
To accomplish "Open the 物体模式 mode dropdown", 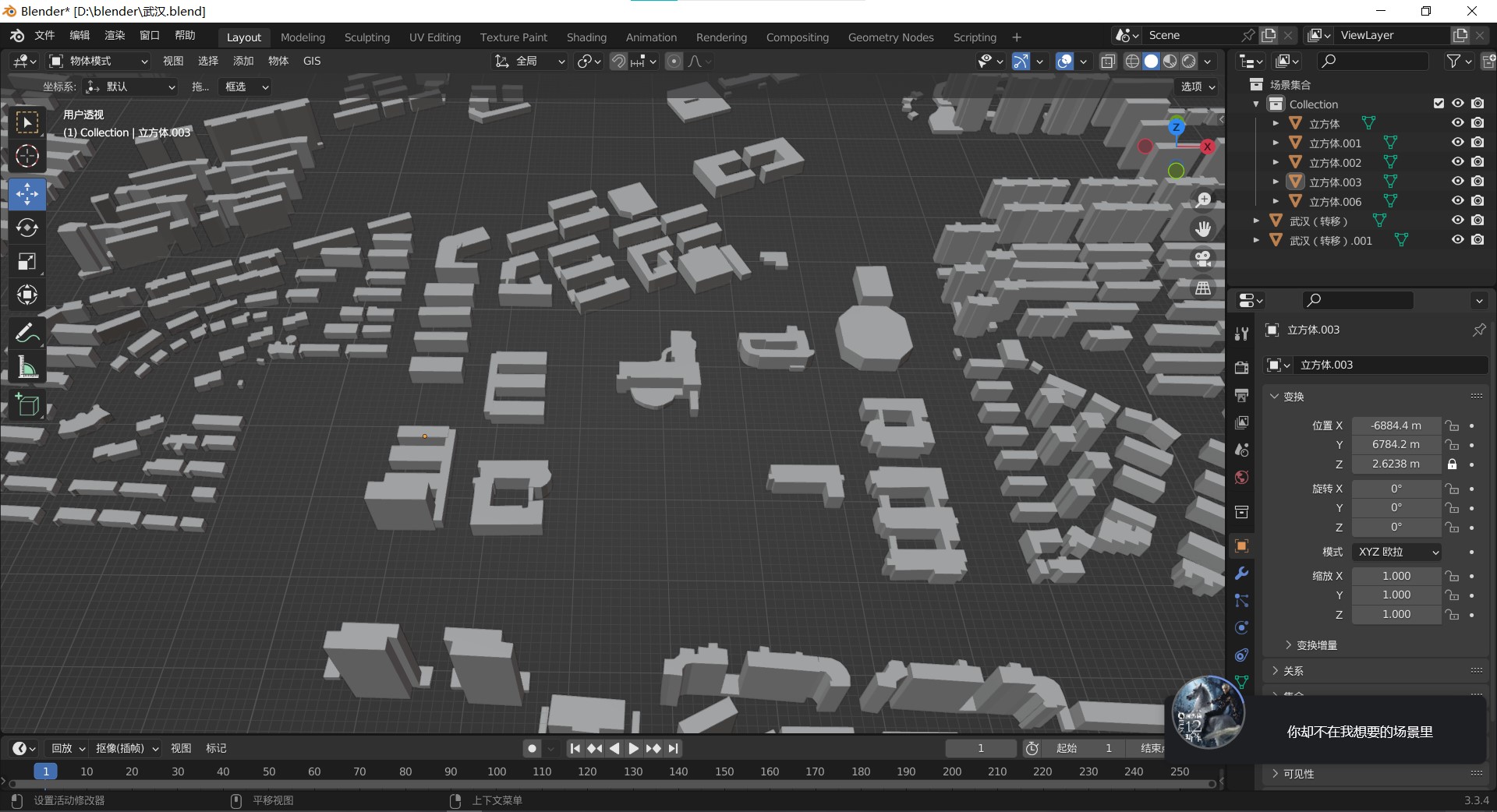I will click(x=97, y=61).
